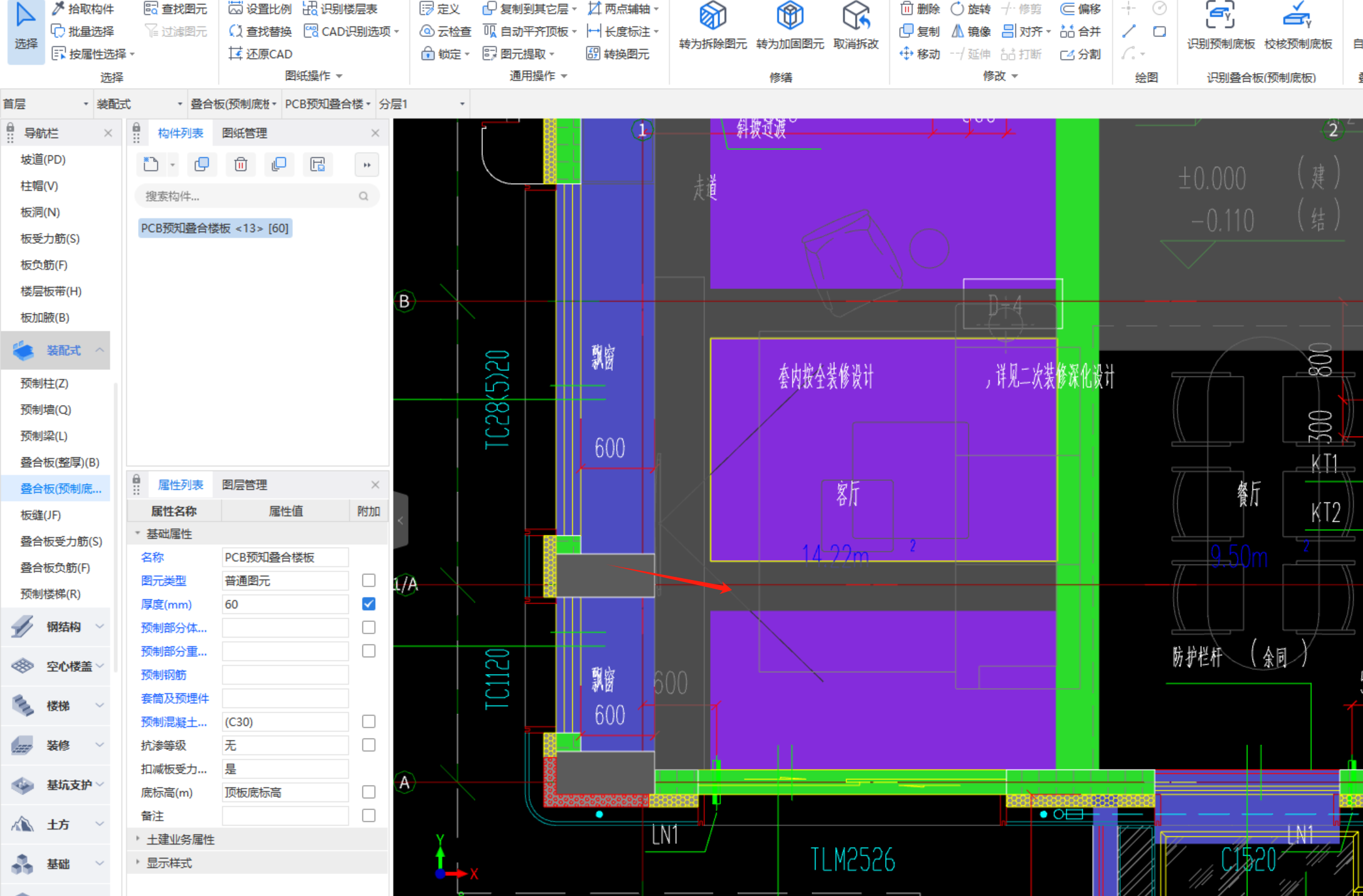The height and width of the screenshot is (896, 1363).
Task: Click the new component icon
Action: 151,165
